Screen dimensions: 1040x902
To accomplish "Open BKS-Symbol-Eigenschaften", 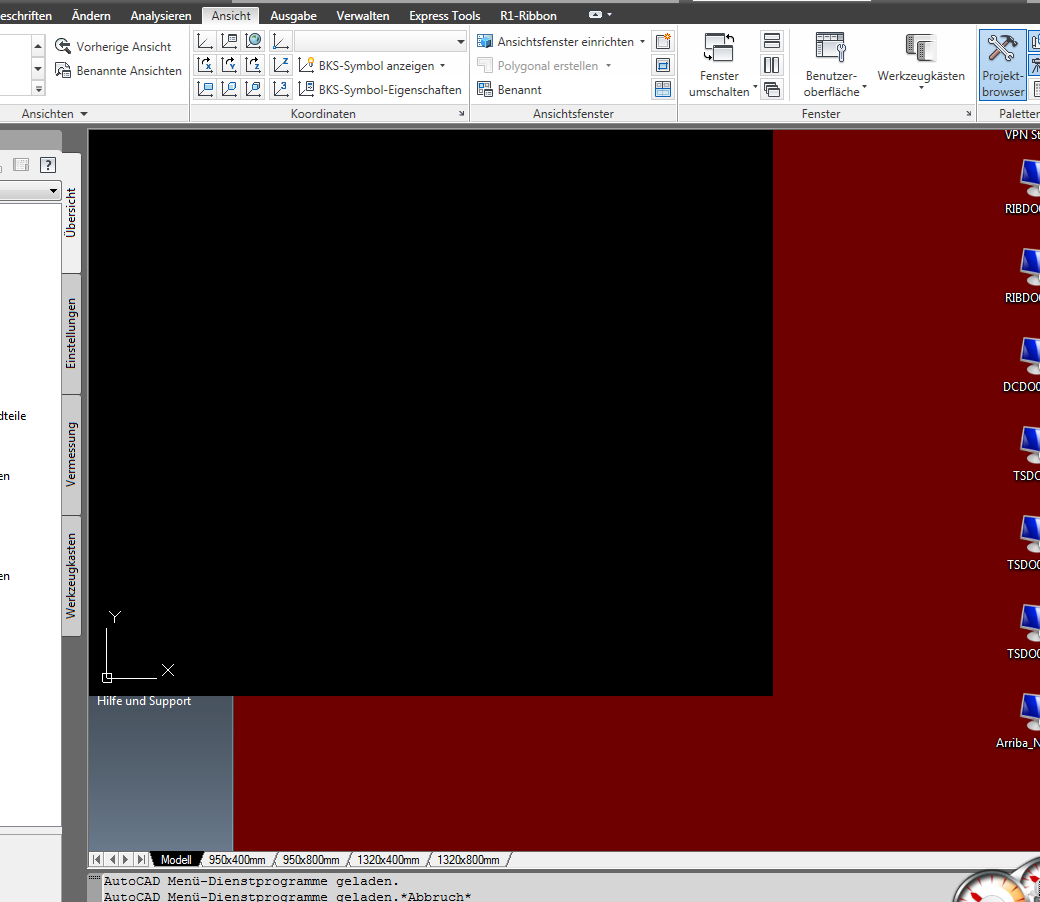I will (380, 90).
